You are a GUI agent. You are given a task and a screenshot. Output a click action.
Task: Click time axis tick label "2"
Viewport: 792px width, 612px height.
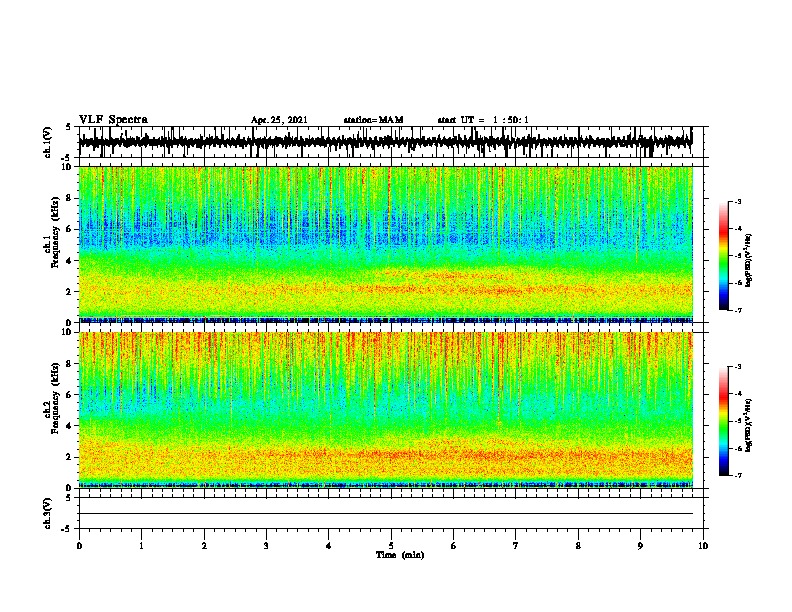[x=204, y=546]
